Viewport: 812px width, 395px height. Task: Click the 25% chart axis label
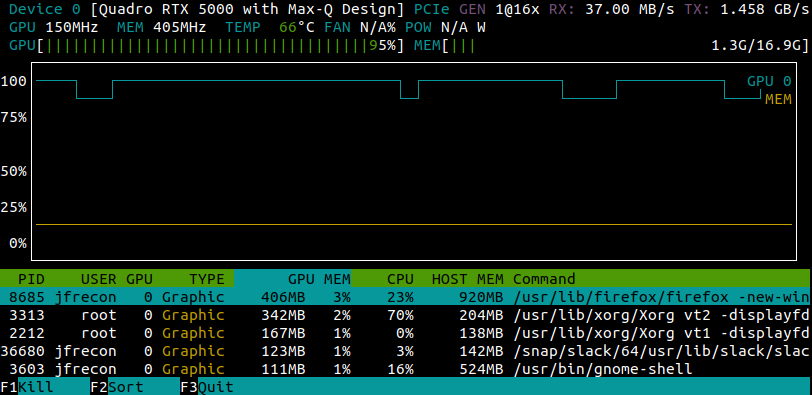tap(13, 208)
